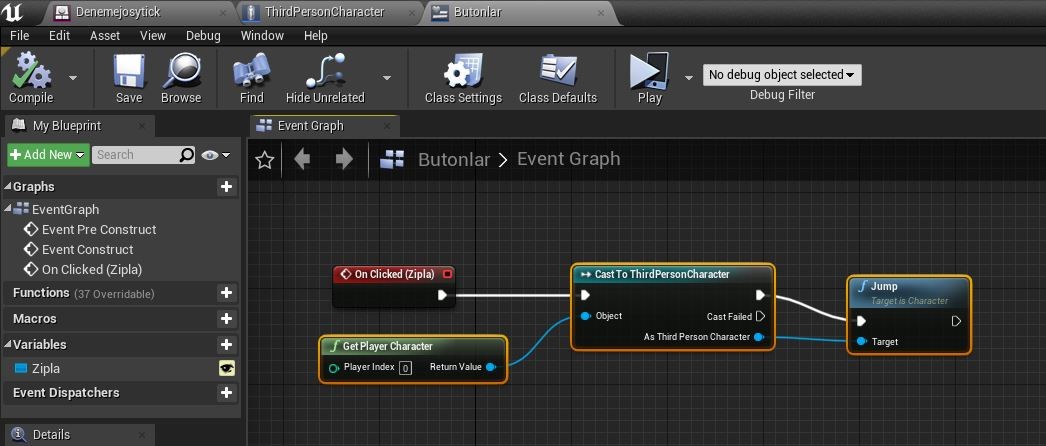Close the Butonlar tab

(x=601, y=12)
